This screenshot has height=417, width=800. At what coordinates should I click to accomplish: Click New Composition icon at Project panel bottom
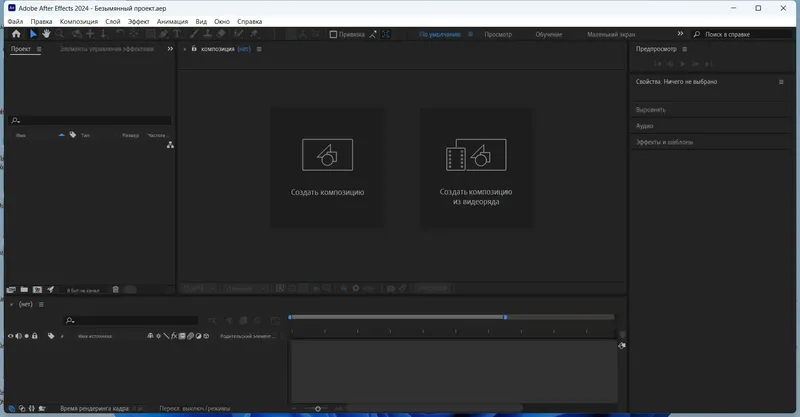37,289
